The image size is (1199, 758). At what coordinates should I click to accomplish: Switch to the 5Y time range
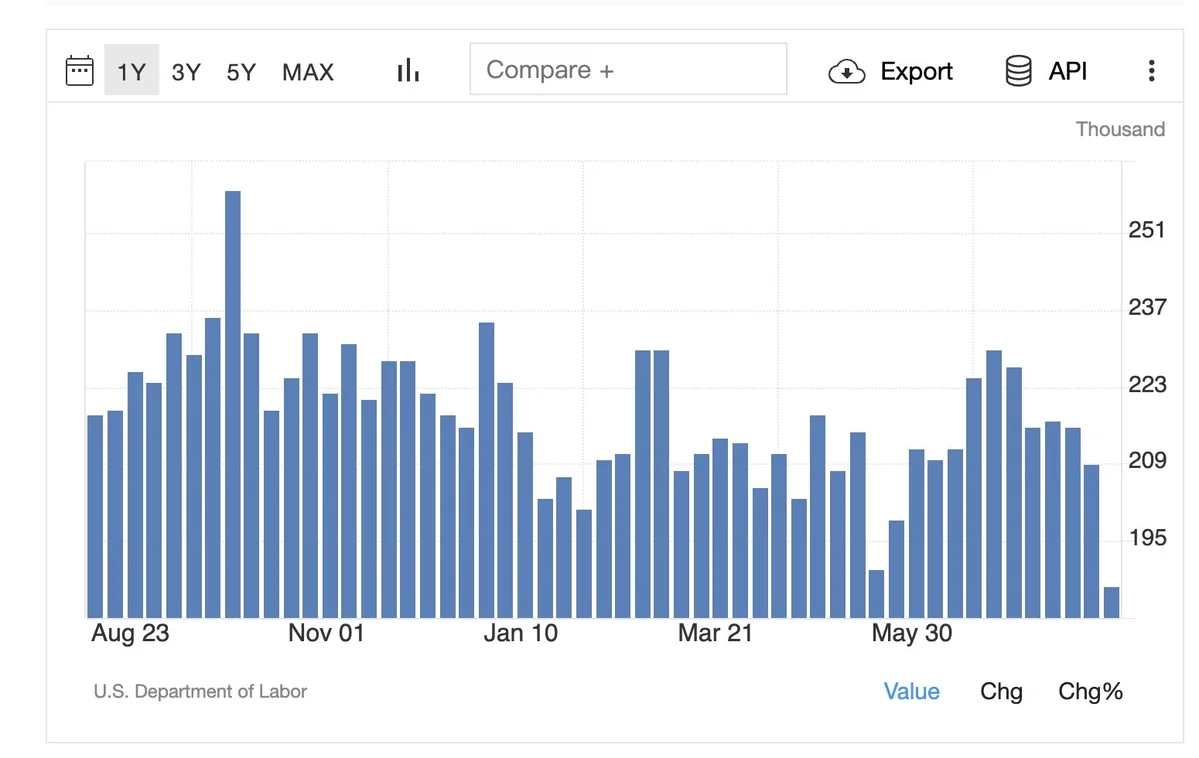tap(241, 72)
